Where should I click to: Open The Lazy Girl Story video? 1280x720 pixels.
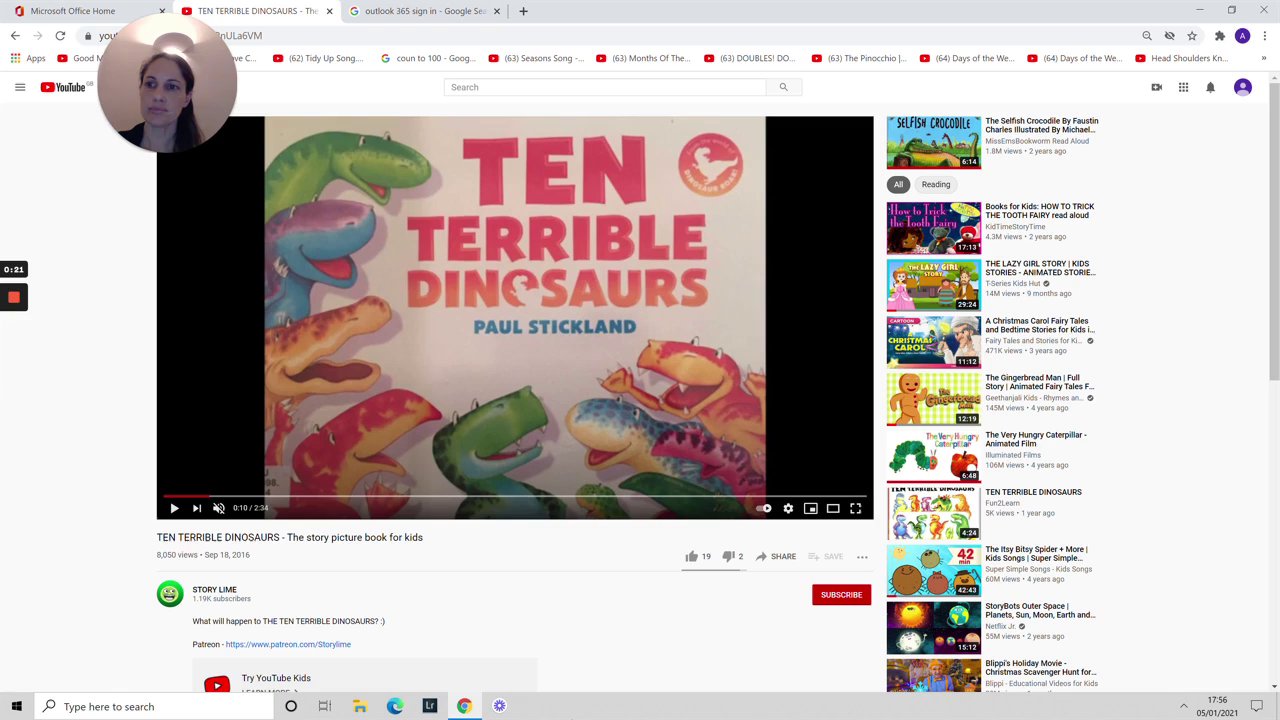(934, 284)
